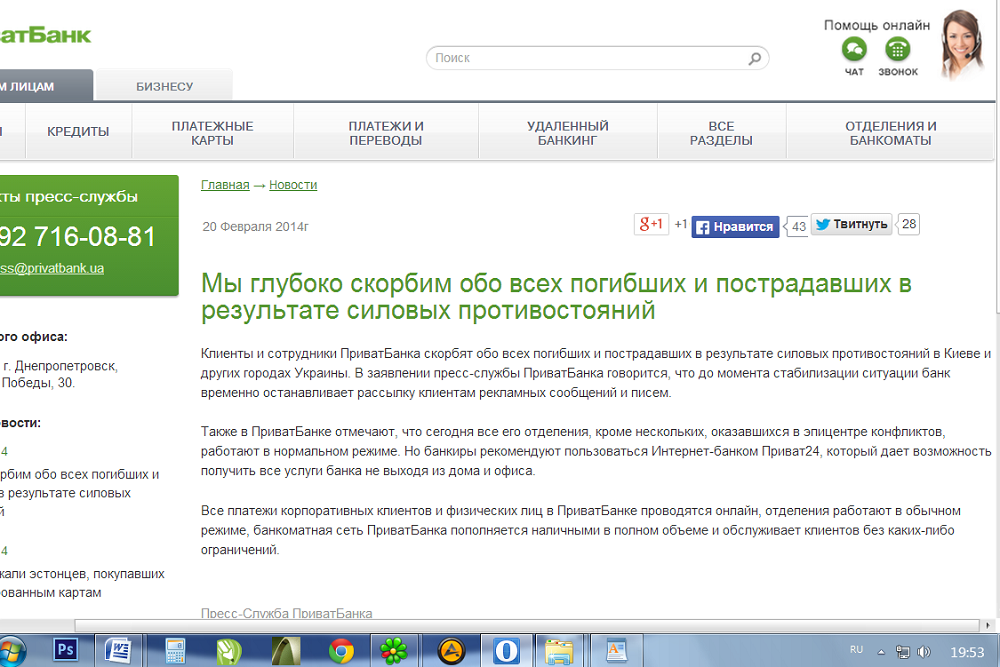The width and height of the screenshot is (1000, 667).
Task: Open AIMP player from the taskbar
Action: click(452, 652)
